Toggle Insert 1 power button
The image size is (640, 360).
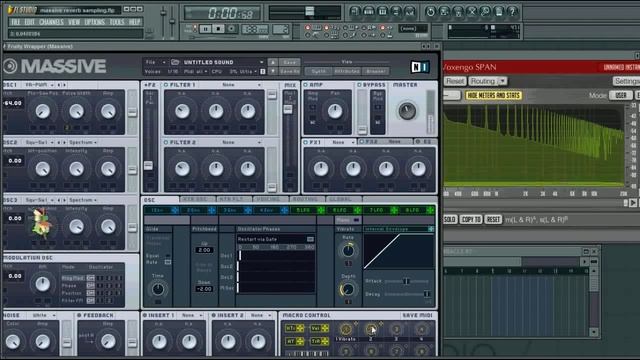click(145, 316)
